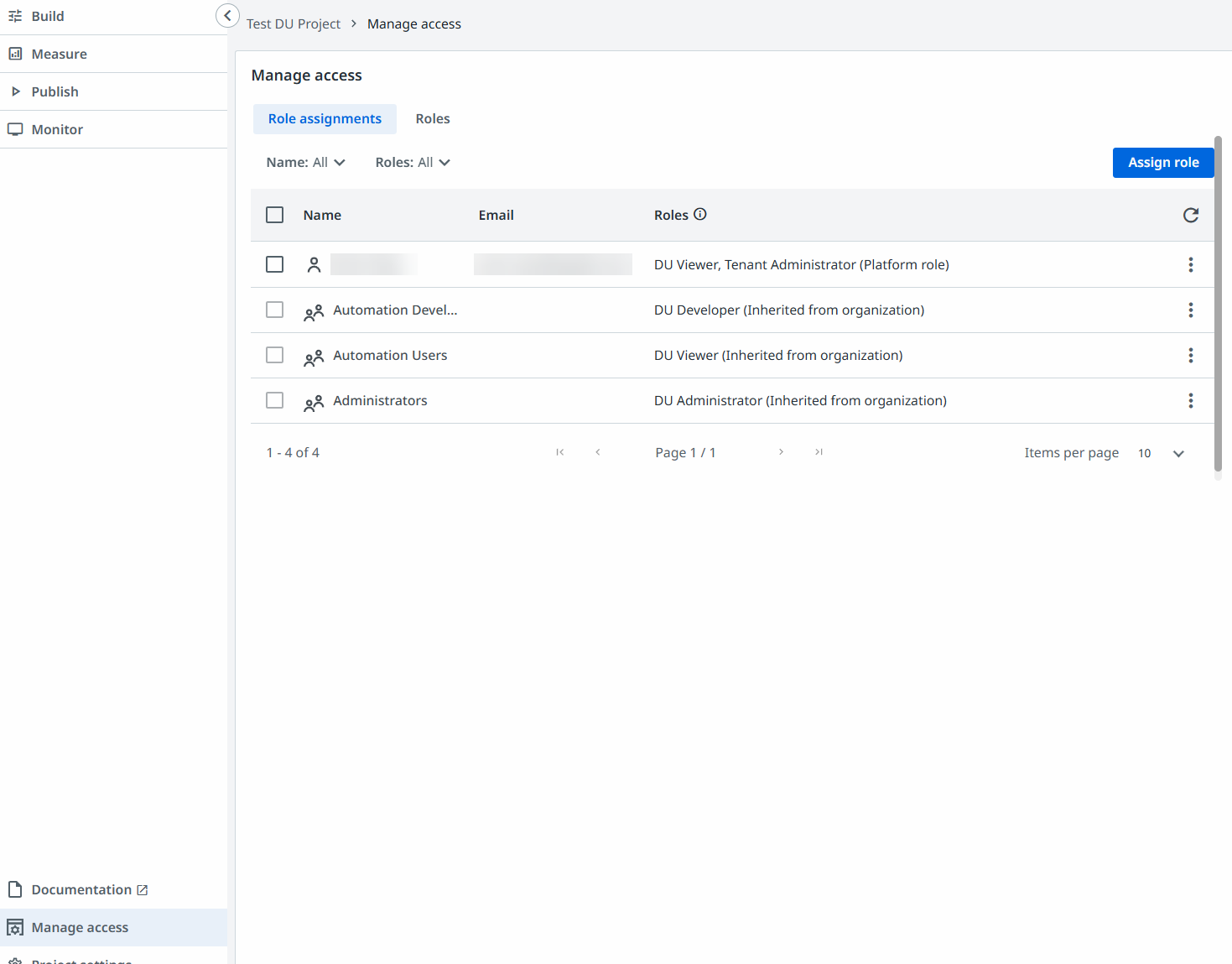Open the Roles: All filter dropdown

click(413, 163)
